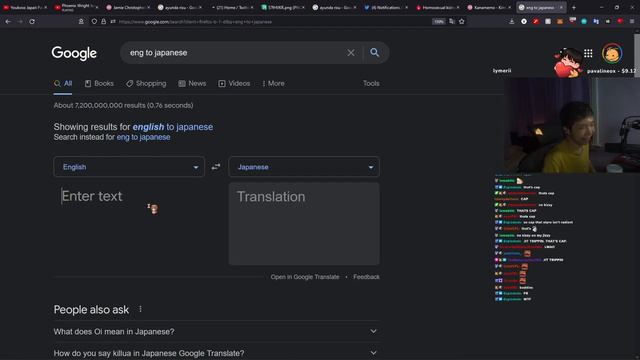Open source language English dropdown
640x360 pixels.
129,167
